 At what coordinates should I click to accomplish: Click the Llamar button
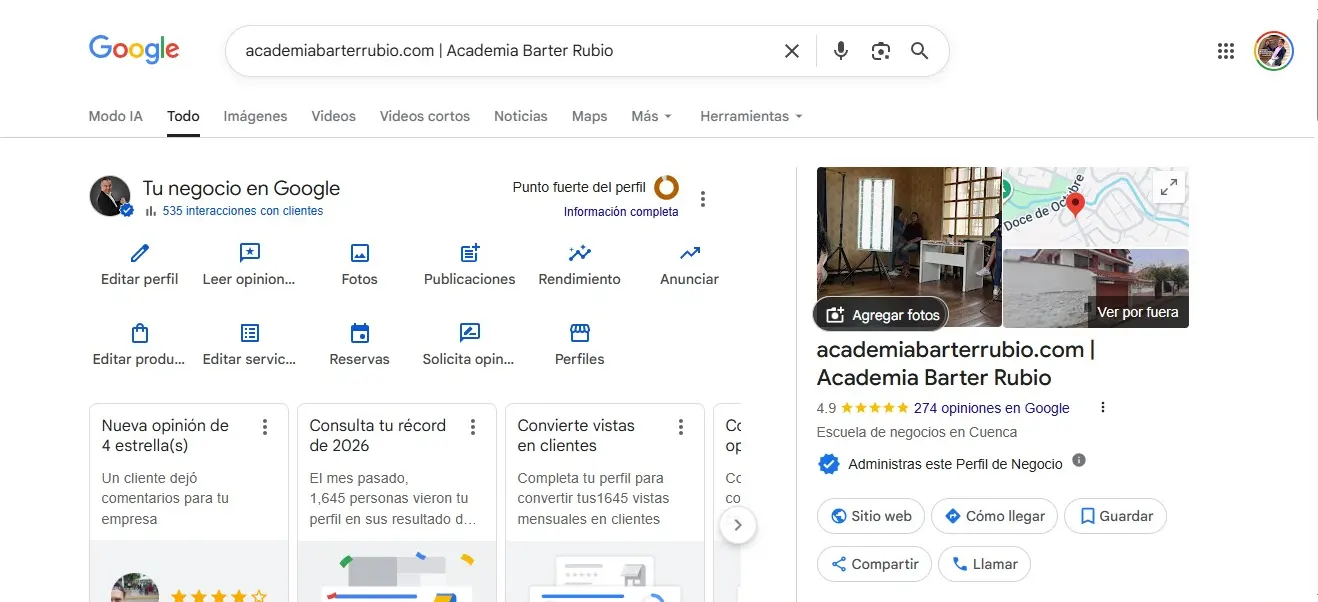click(984, 564)
